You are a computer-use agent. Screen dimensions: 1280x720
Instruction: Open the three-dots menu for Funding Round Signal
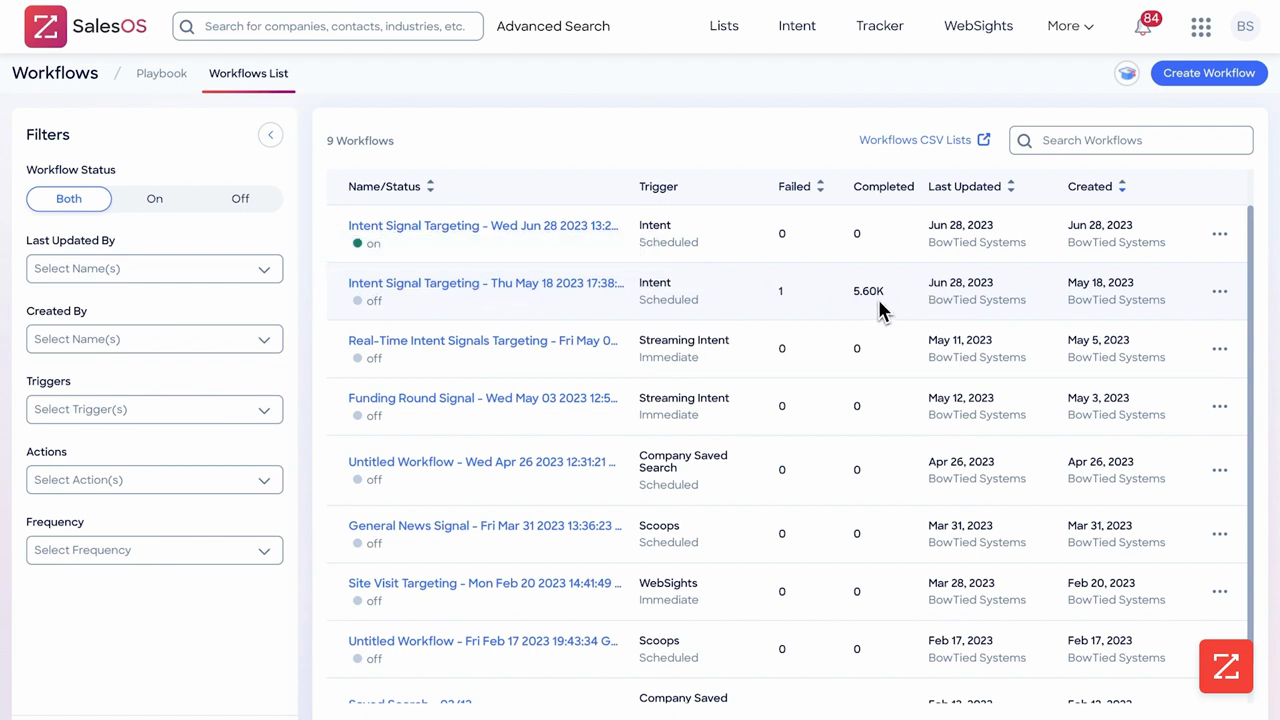[1219, 406]
